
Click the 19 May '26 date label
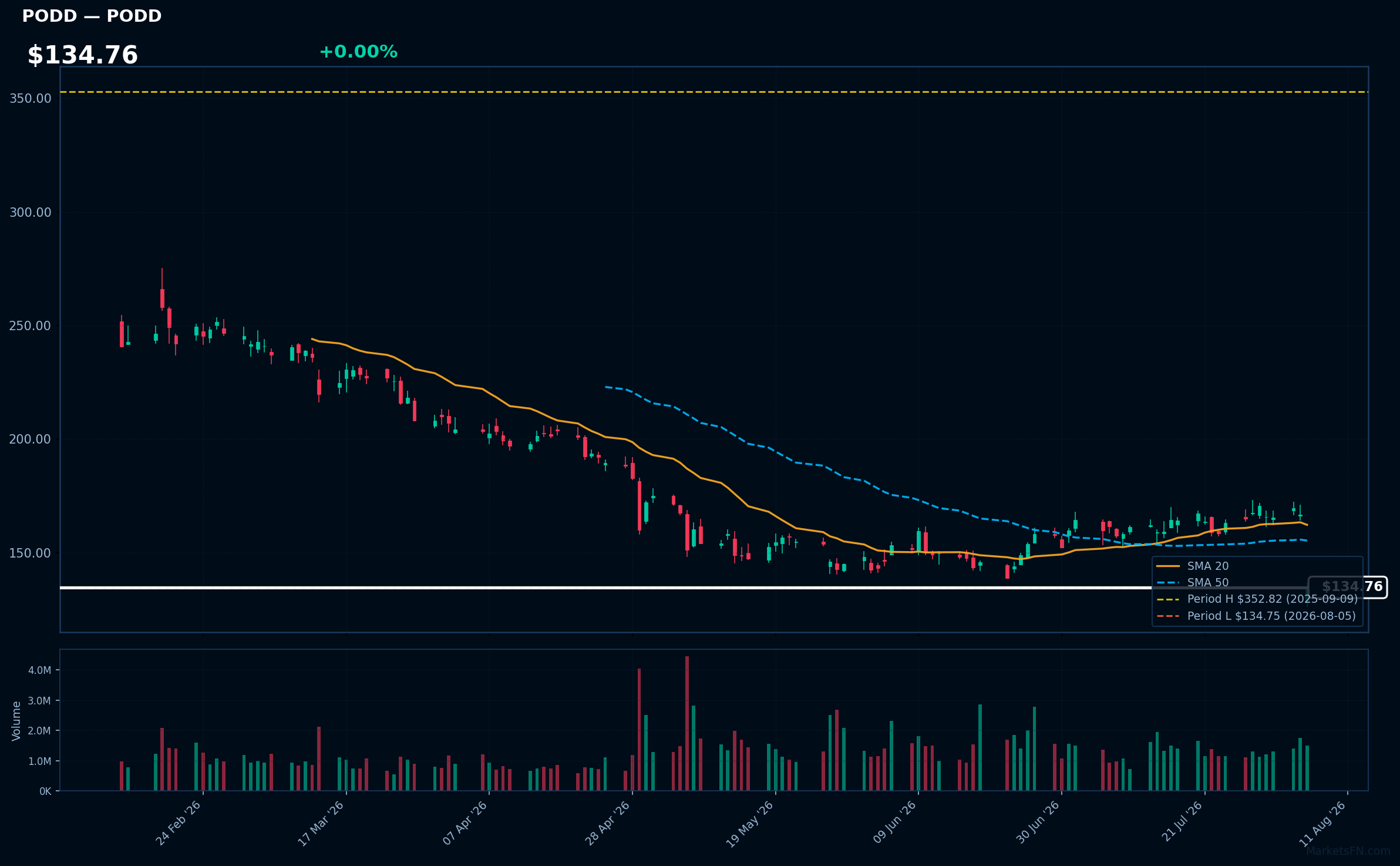749,824
